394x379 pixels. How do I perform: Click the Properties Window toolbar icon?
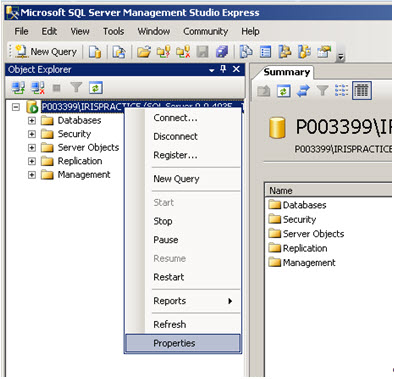point(324,52)
